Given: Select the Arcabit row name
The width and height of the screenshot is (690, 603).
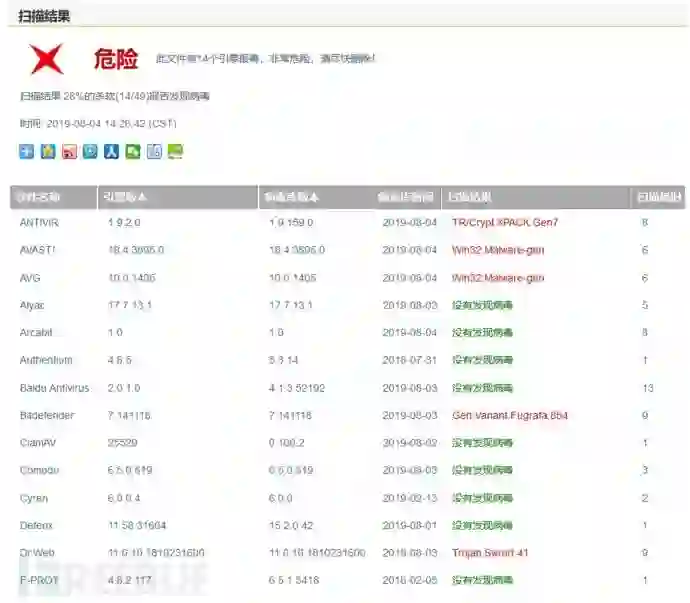Looking at the screenshot, I should pyautogui.click(x=36, y=332).
